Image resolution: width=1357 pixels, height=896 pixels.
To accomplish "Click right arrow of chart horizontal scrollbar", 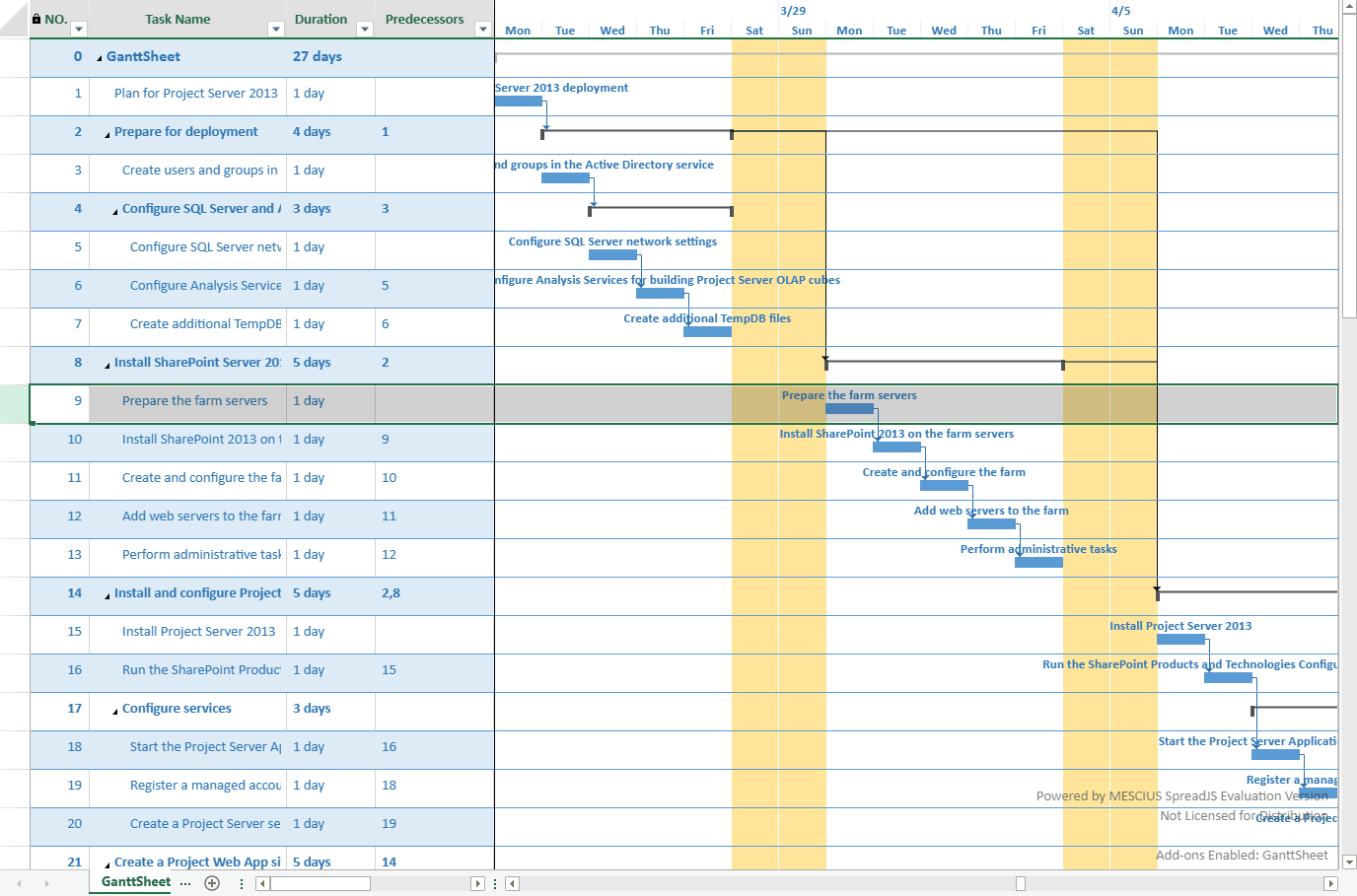I will [x=1330, y=883].
